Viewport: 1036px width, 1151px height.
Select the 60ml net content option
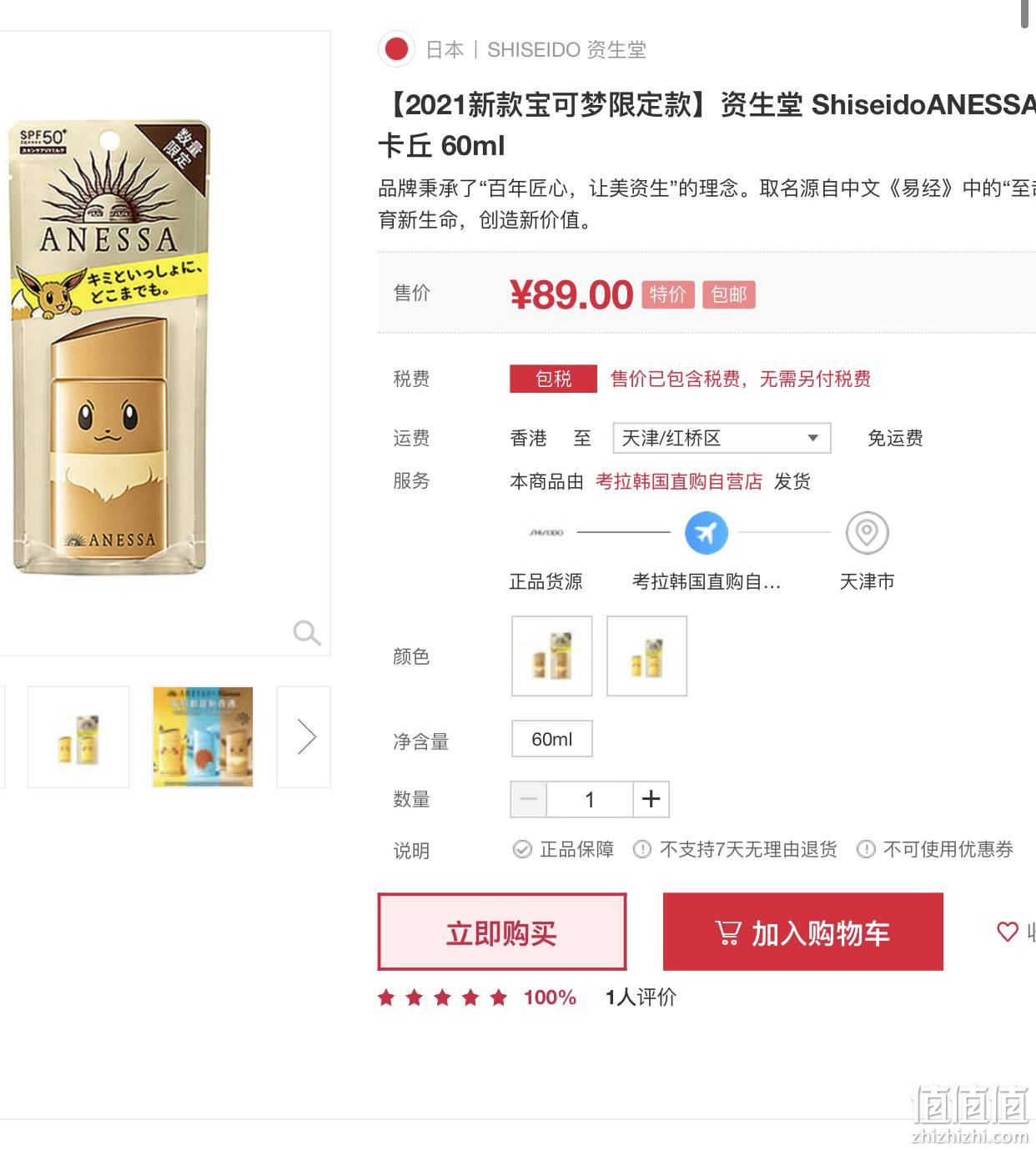551,739
